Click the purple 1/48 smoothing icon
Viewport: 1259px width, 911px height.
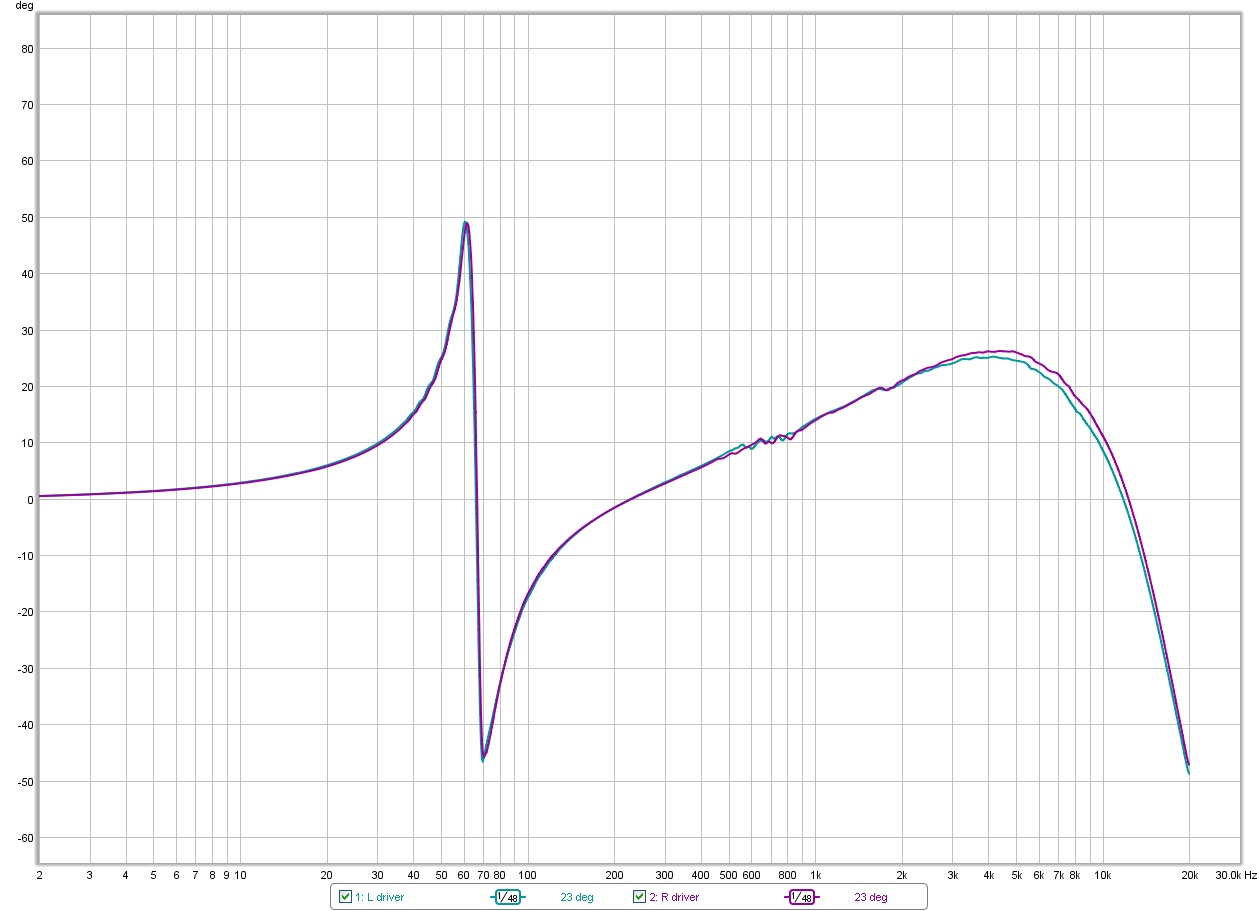[x=802, y=897]
